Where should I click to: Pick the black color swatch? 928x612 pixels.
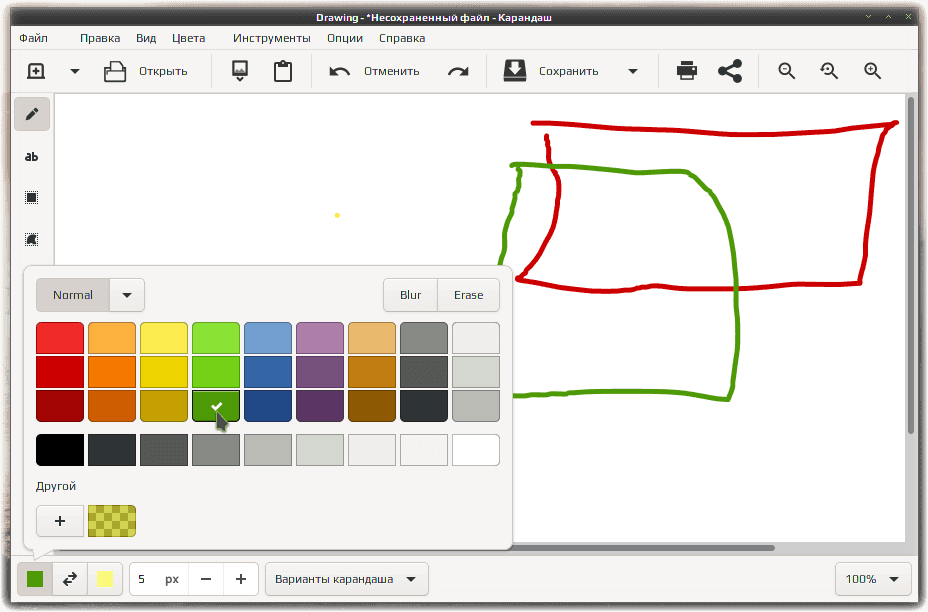point(60,450)
